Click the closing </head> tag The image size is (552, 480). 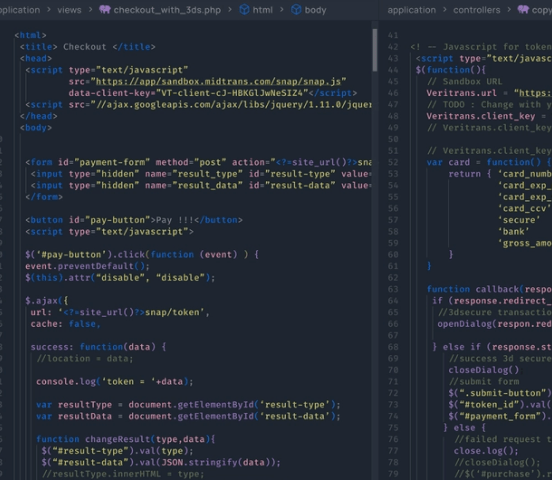38,116
